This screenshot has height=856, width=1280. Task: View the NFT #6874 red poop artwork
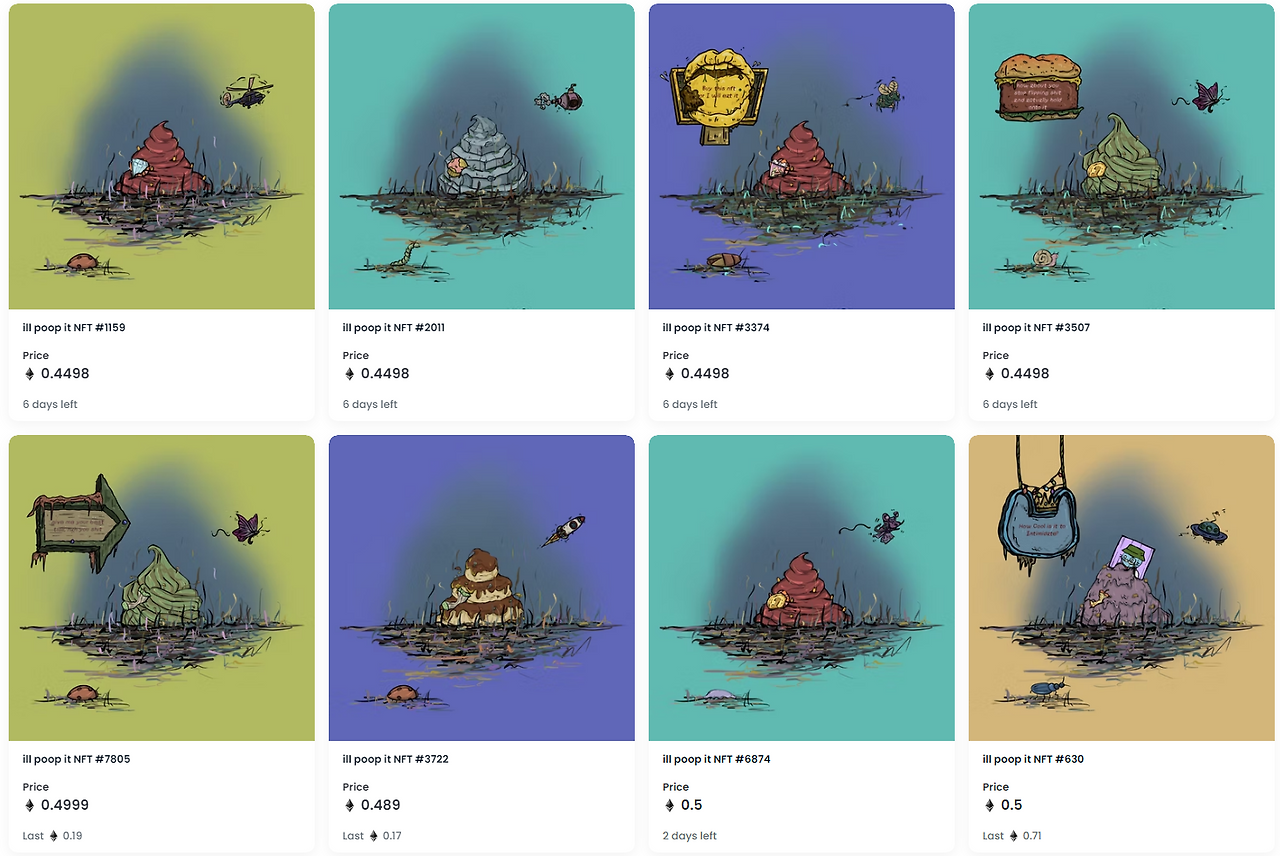pos(802,588)
